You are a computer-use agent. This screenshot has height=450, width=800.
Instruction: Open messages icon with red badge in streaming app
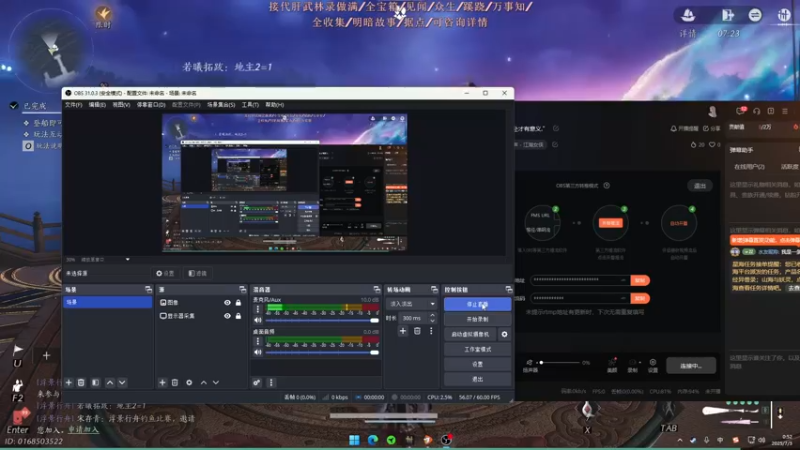[740, 111]
